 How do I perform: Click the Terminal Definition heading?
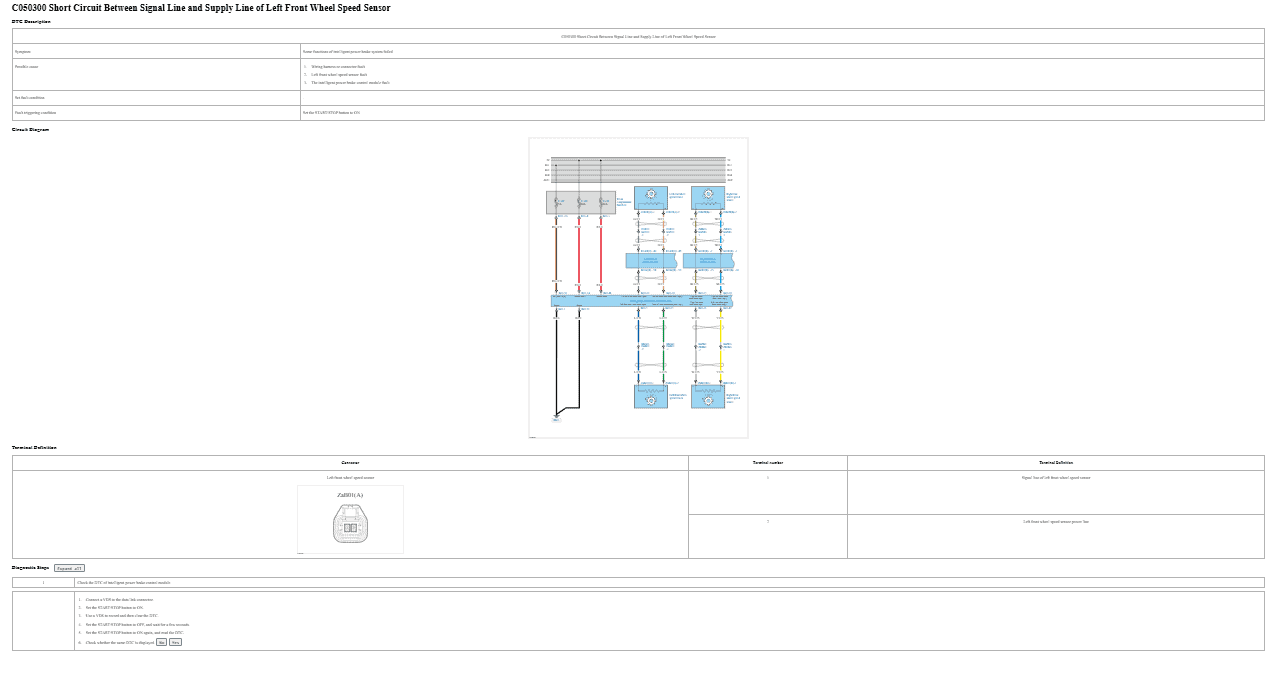[34, 448]
